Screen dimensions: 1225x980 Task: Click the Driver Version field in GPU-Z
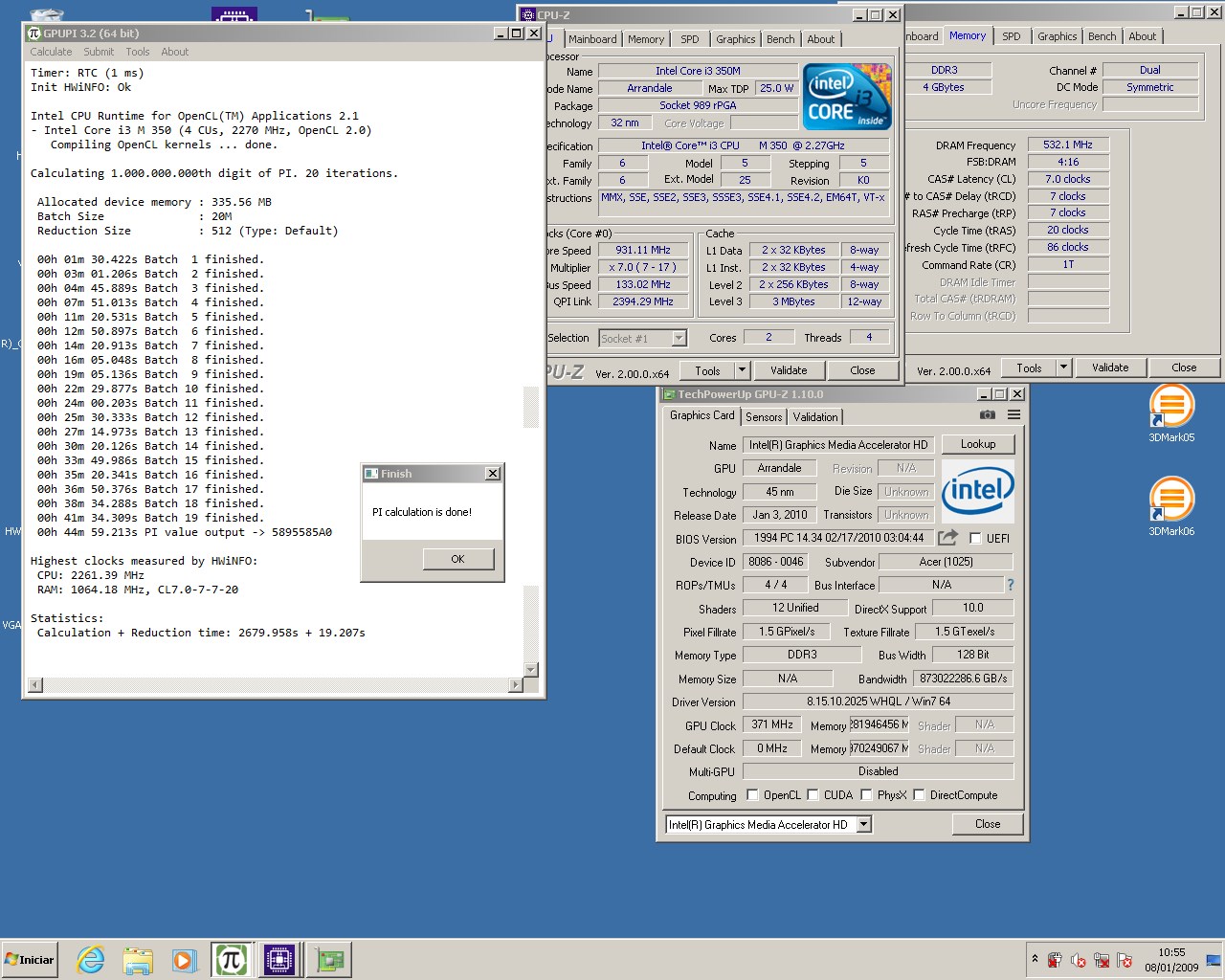[879, 702]
